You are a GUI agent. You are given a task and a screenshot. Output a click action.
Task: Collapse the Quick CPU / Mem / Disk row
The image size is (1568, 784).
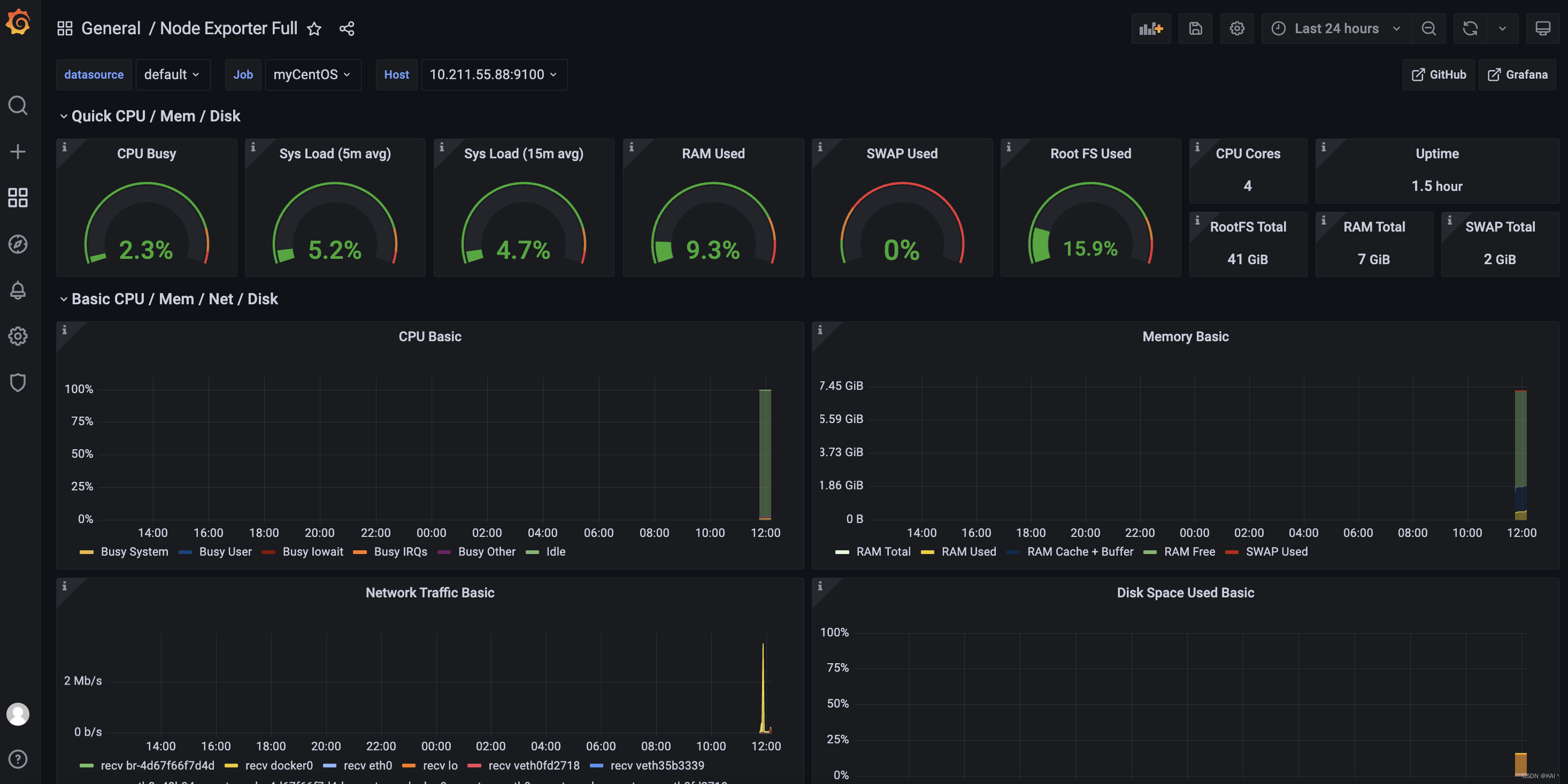150,116
